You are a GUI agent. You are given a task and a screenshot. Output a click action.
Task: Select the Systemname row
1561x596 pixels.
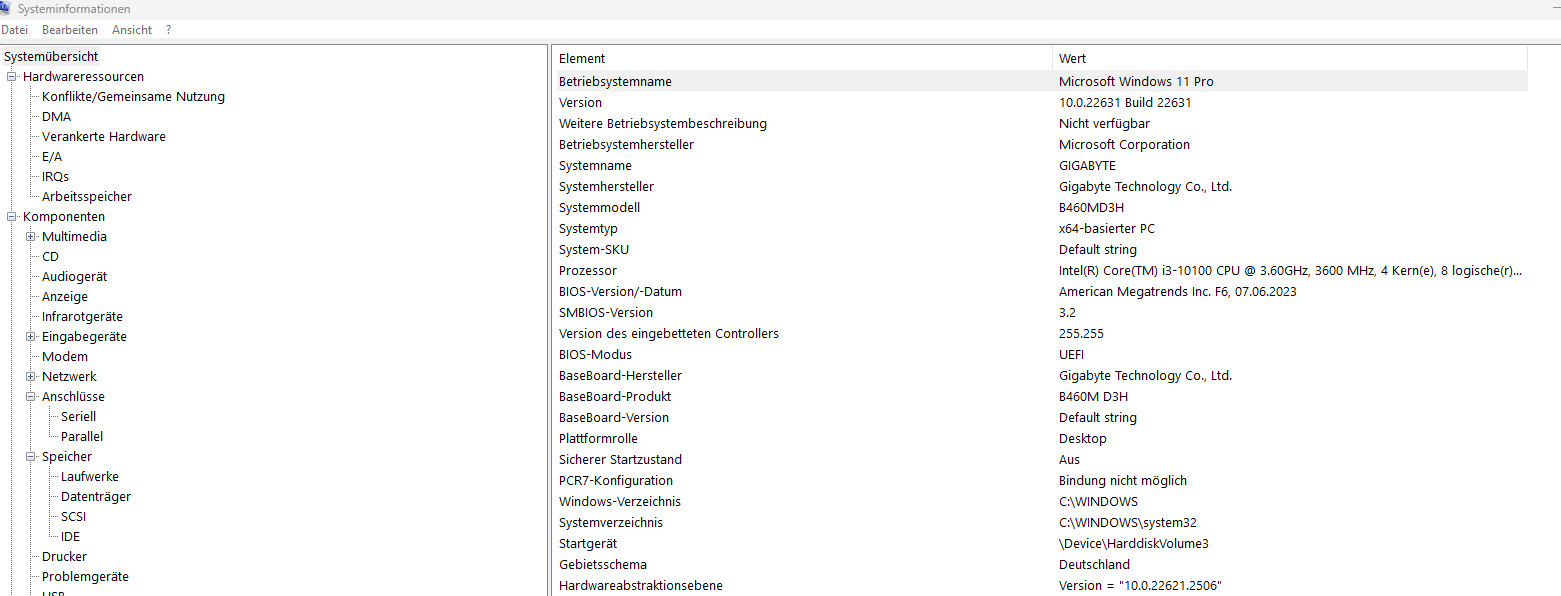(1041, 166)
